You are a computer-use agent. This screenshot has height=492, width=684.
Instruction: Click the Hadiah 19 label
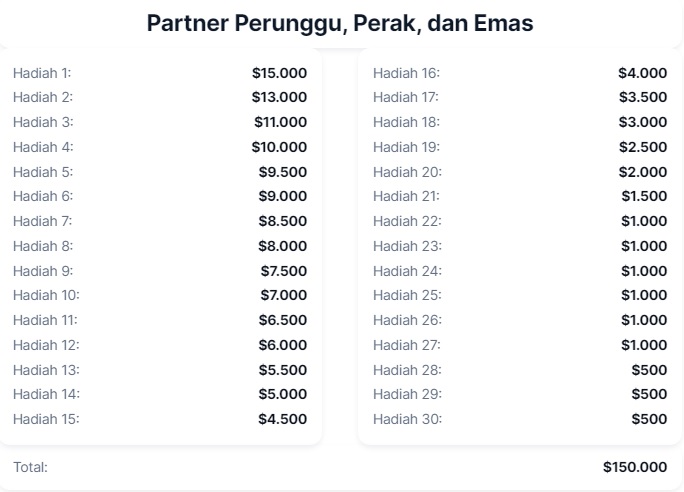(406, 147)
